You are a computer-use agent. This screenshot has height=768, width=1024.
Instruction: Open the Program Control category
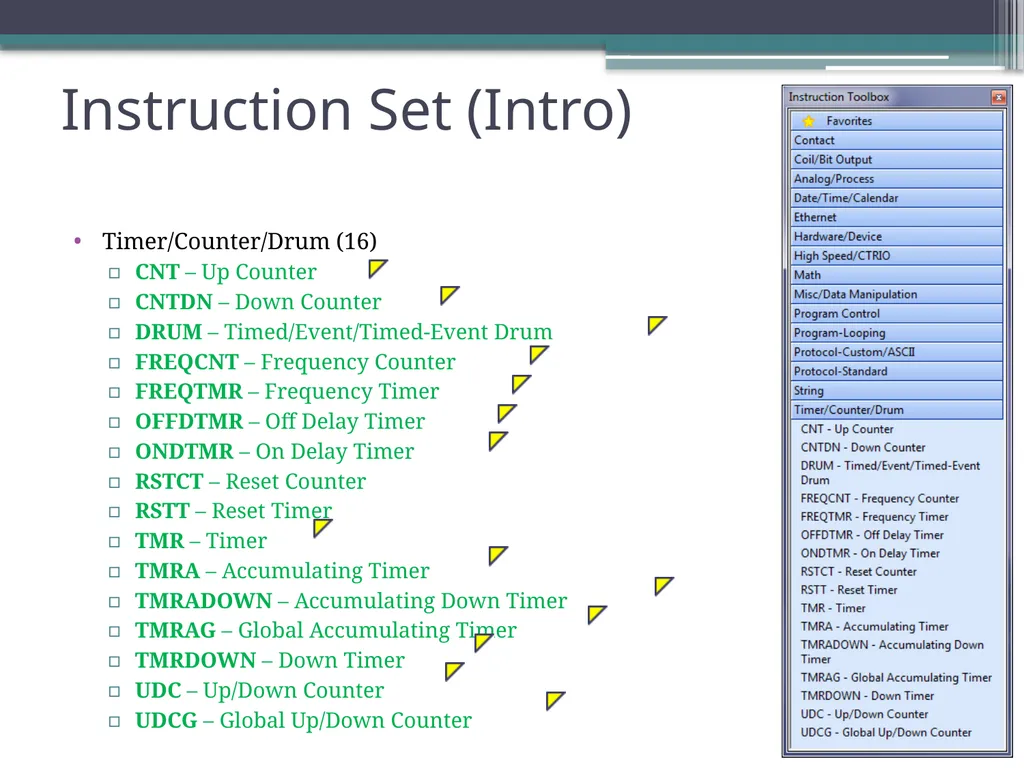tap(897, 313)
